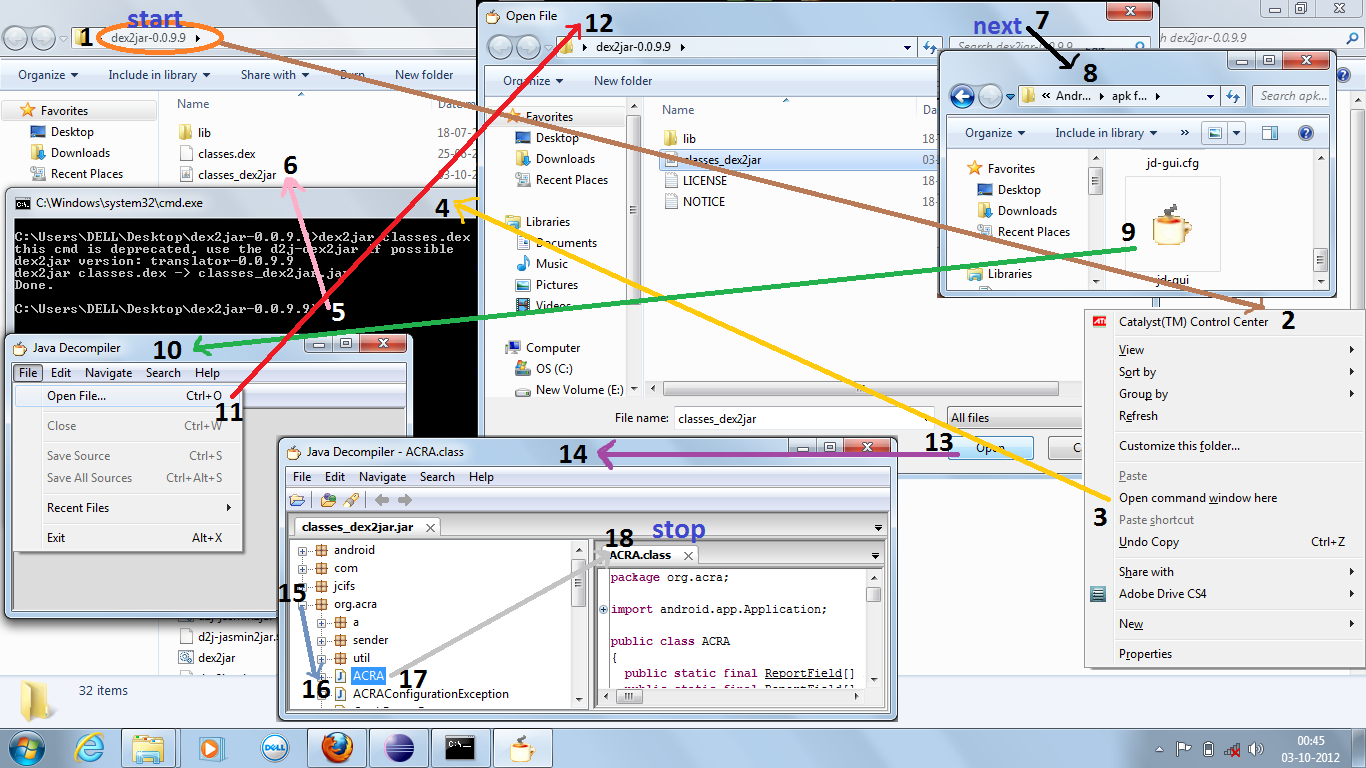Close the classes_dex2jar.jar tab
The height and width of the screenshot is (768, 1366).
tap(430, 527)
